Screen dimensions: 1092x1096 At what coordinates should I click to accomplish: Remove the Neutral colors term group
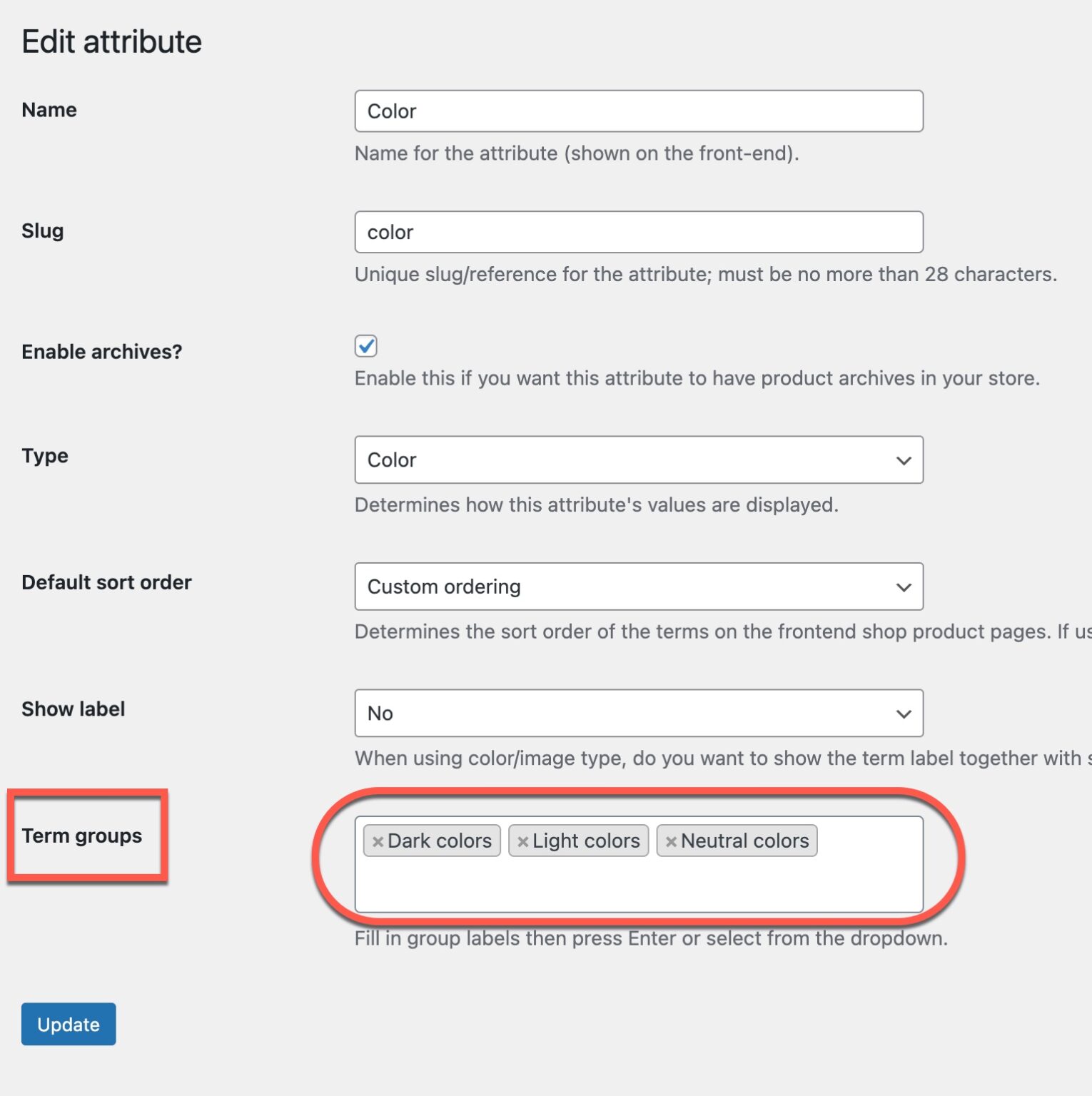[x=672, y=841]
